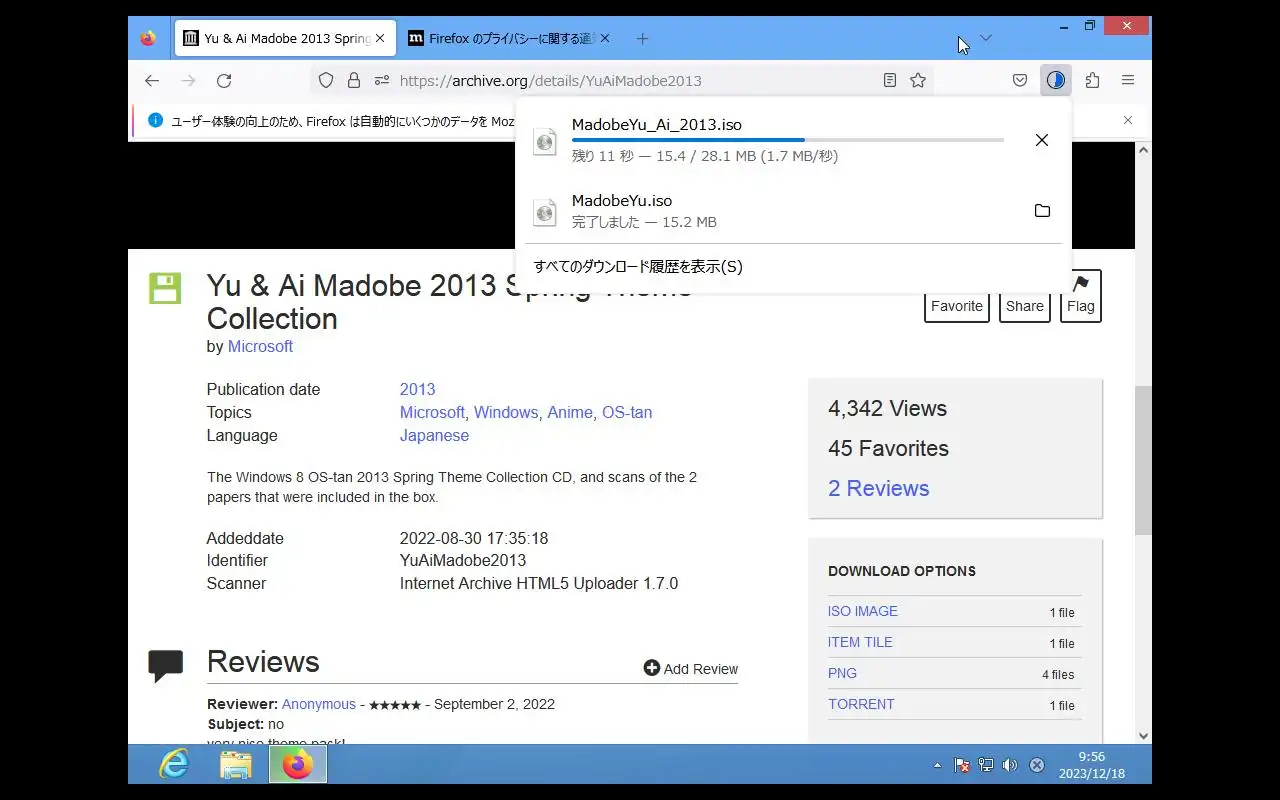
Task: Close the Yu & Ai Madobe tab
Action: click(379, 39)
